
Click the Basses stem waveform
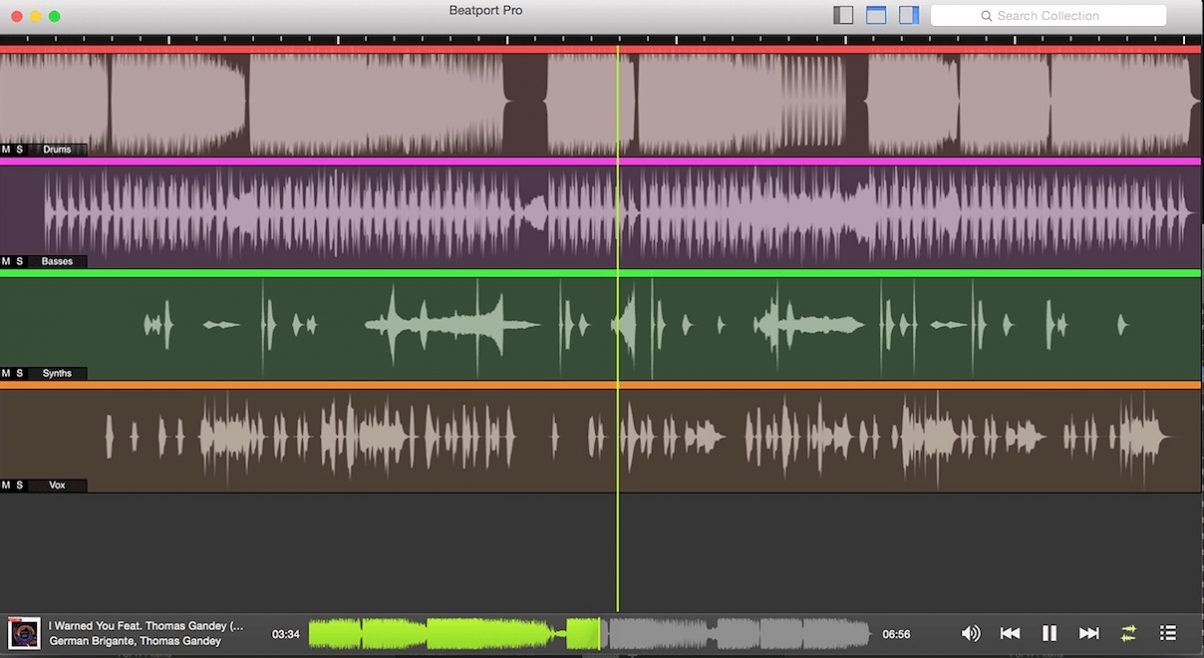pos(600,216)
